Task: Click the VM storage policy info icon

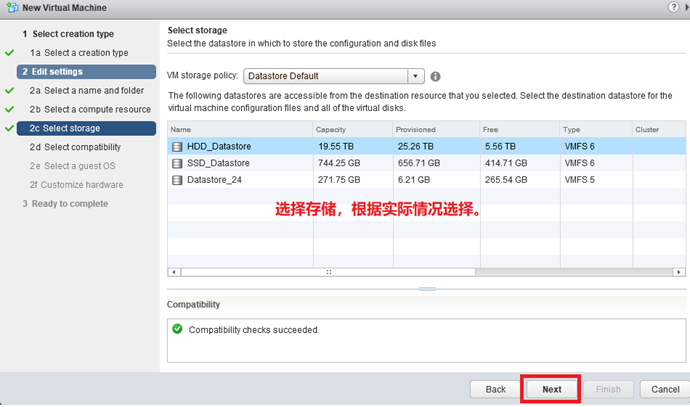Action: [435, 77]
